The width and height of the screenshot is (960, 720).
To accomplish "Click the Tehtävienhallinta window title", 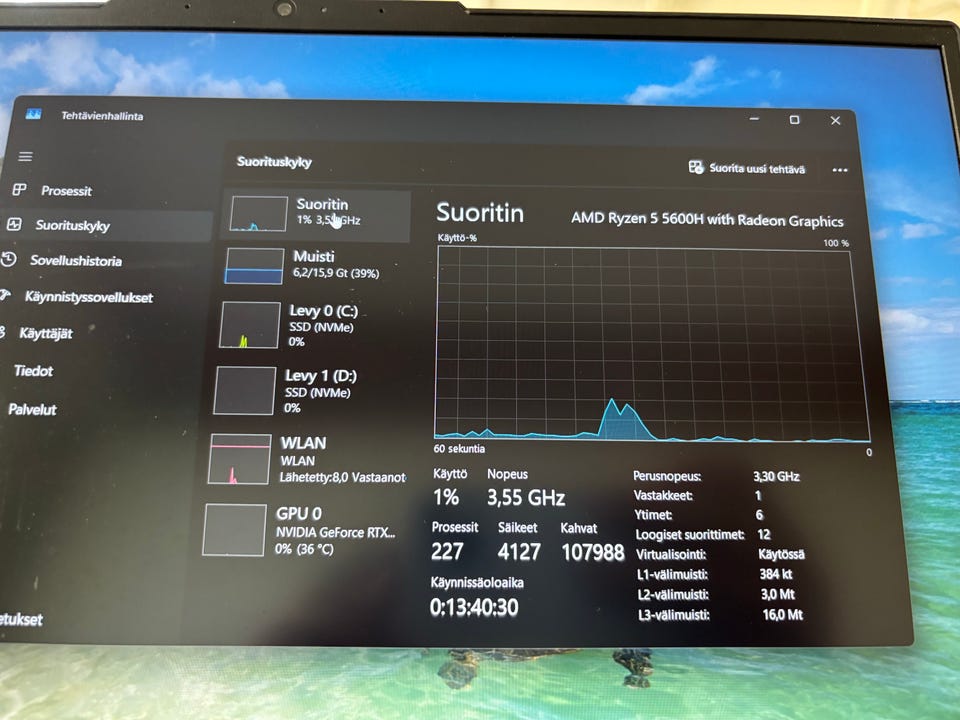I will tap(102, 116).
